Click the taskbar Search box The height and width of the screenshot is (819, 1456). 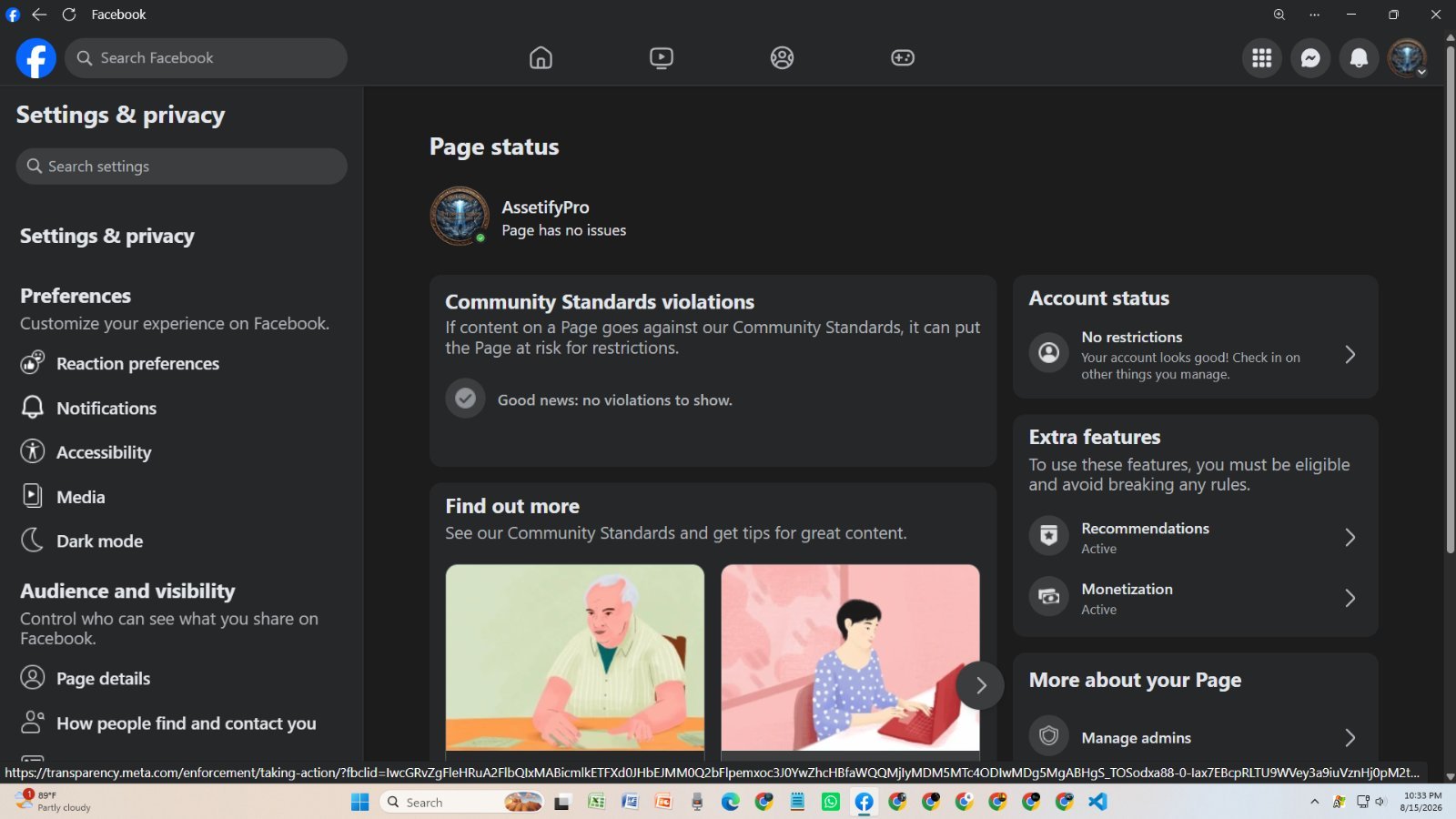(461, 802)
